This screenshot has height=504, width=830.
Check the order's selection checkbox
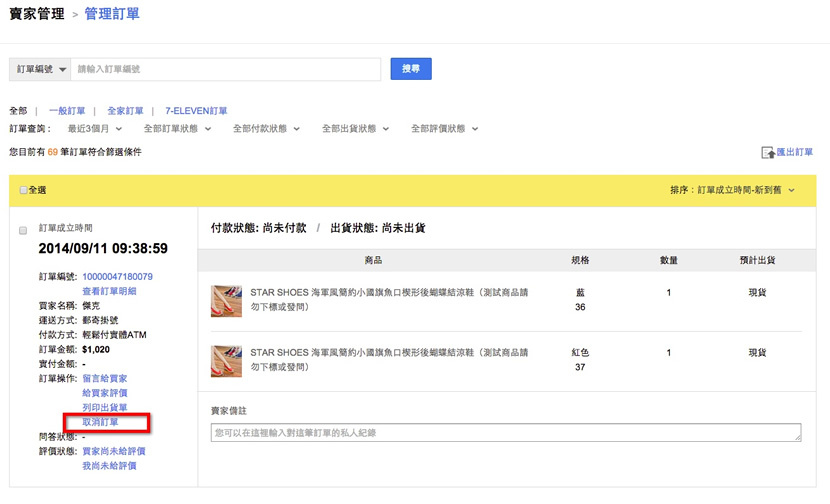[x=24, y=231]
